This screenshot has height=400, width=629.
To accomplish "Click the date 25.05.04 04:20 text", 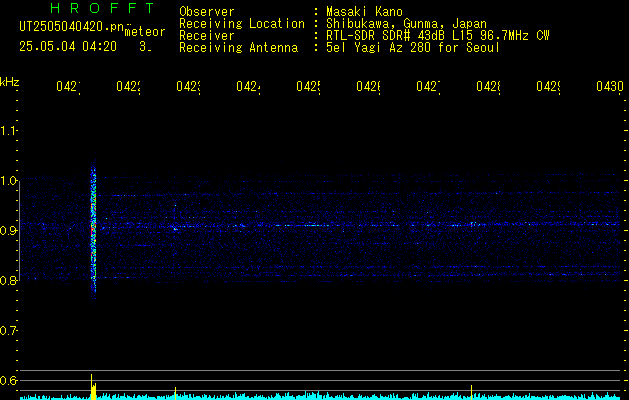I will pos(68,47).
